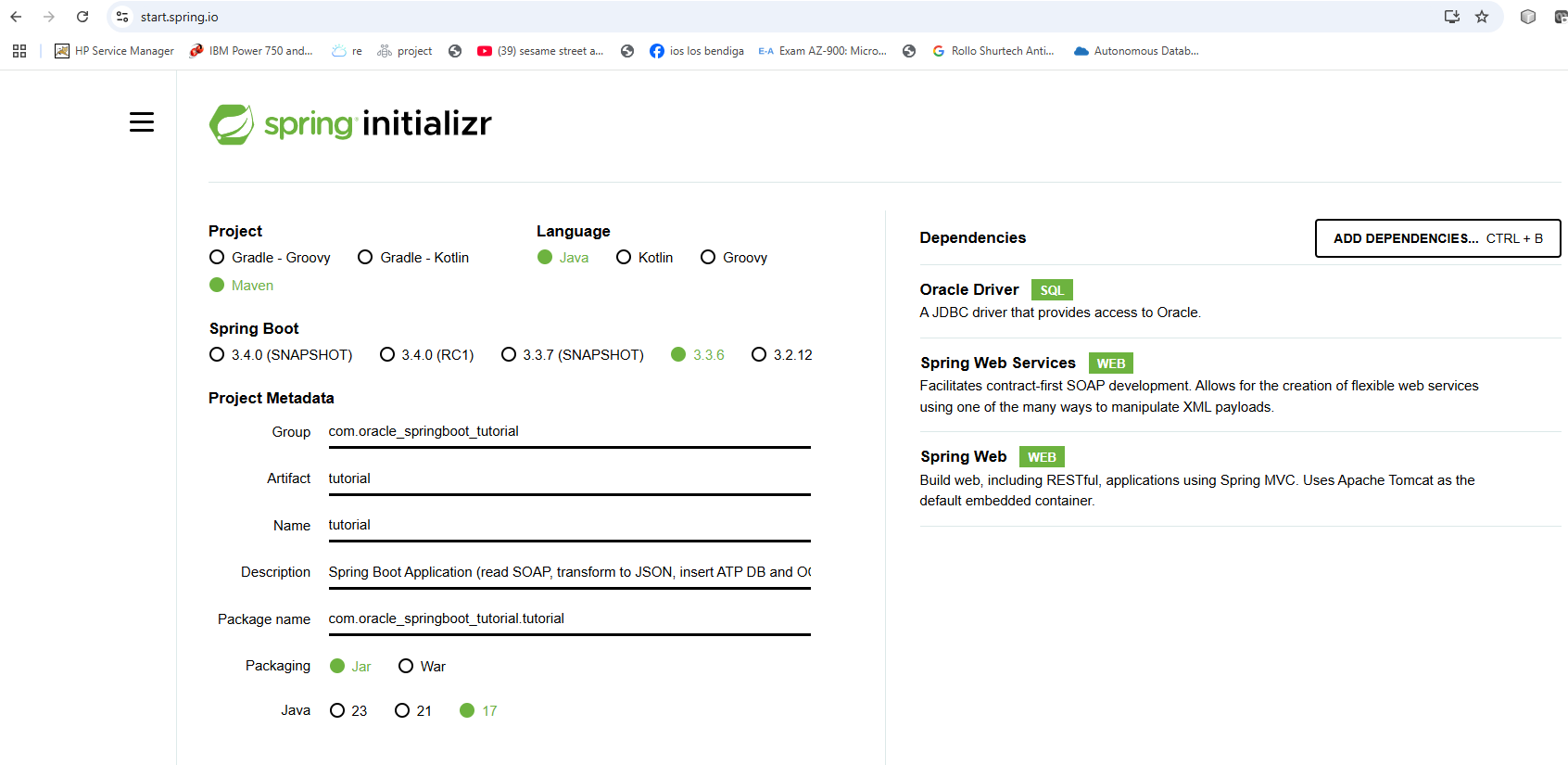Go forward in browser history
The width and height of the screenshot is (1568, 765).
49,17
